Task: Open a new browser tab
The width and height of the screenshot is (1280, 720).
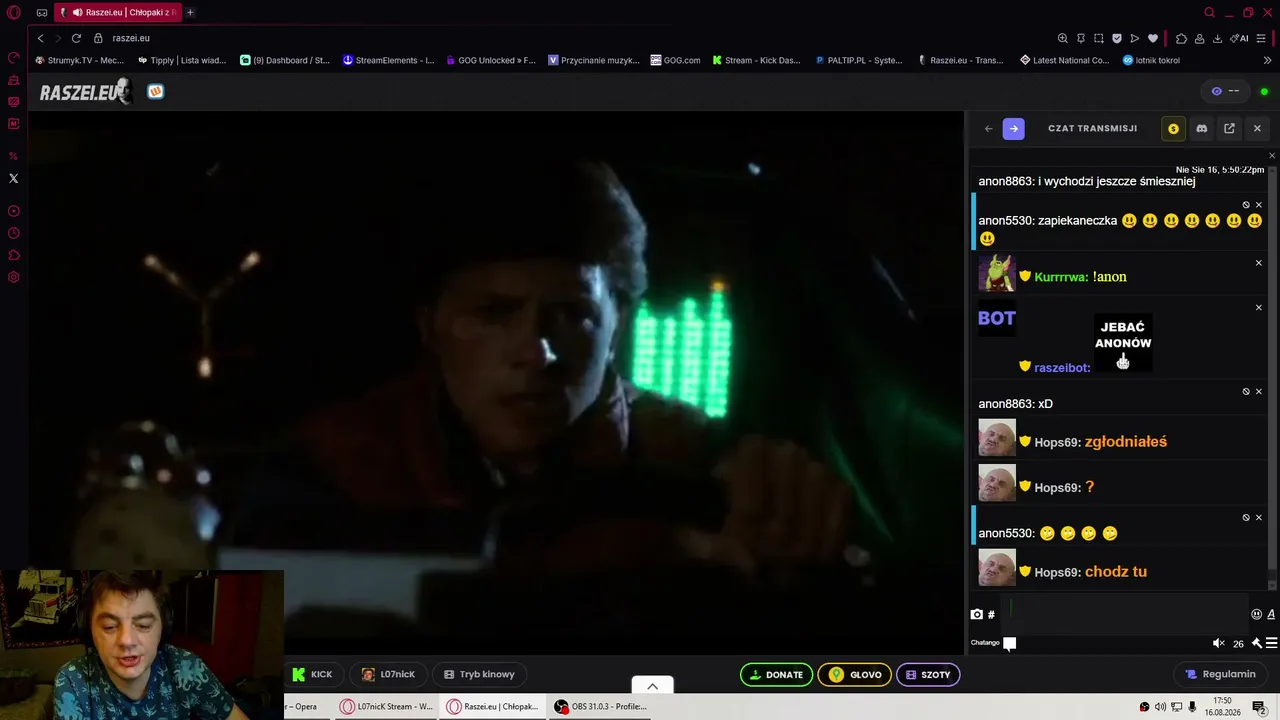Action: click(190, 13)
